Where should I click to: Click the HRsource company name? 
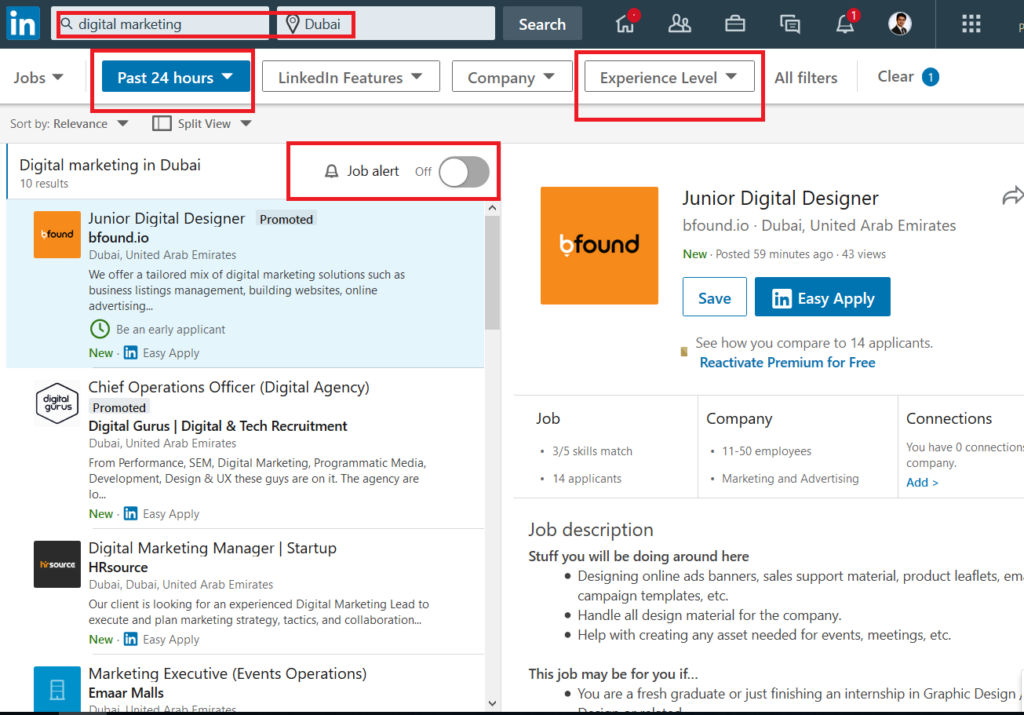(x=118, y=567)
